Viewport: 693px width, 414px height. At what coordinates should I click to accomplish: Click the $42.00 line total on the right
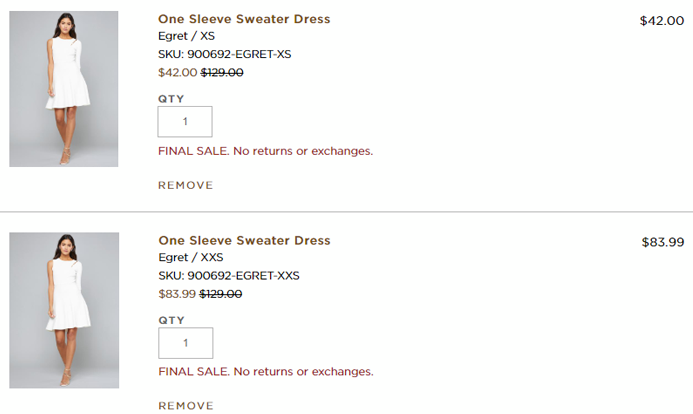coord(662,20)
